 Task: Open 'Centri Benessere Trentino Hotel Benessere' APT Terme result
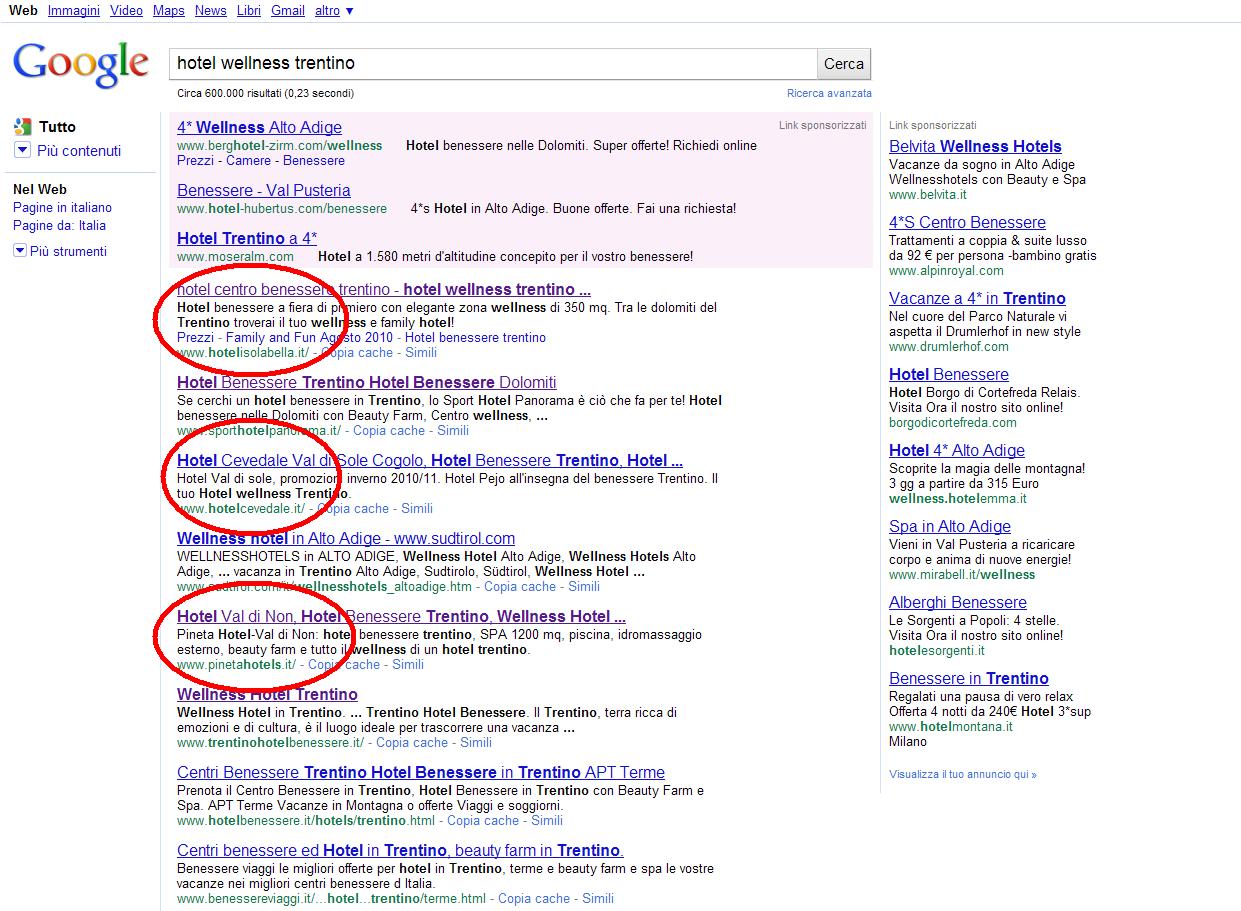(421, 772)
